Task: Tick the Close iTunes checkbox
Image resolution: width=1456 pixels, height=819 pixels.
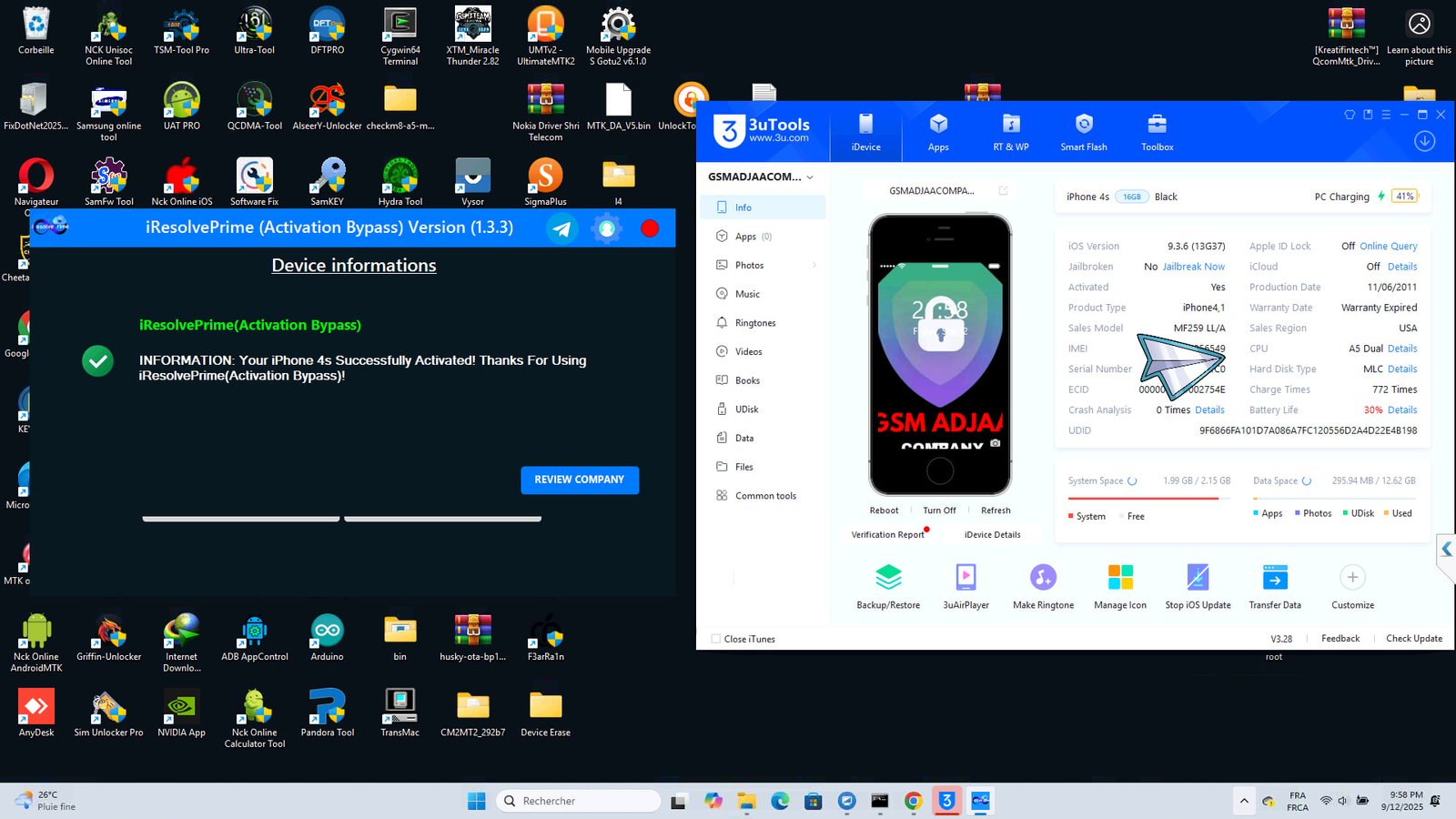Action: click(716, 639)
